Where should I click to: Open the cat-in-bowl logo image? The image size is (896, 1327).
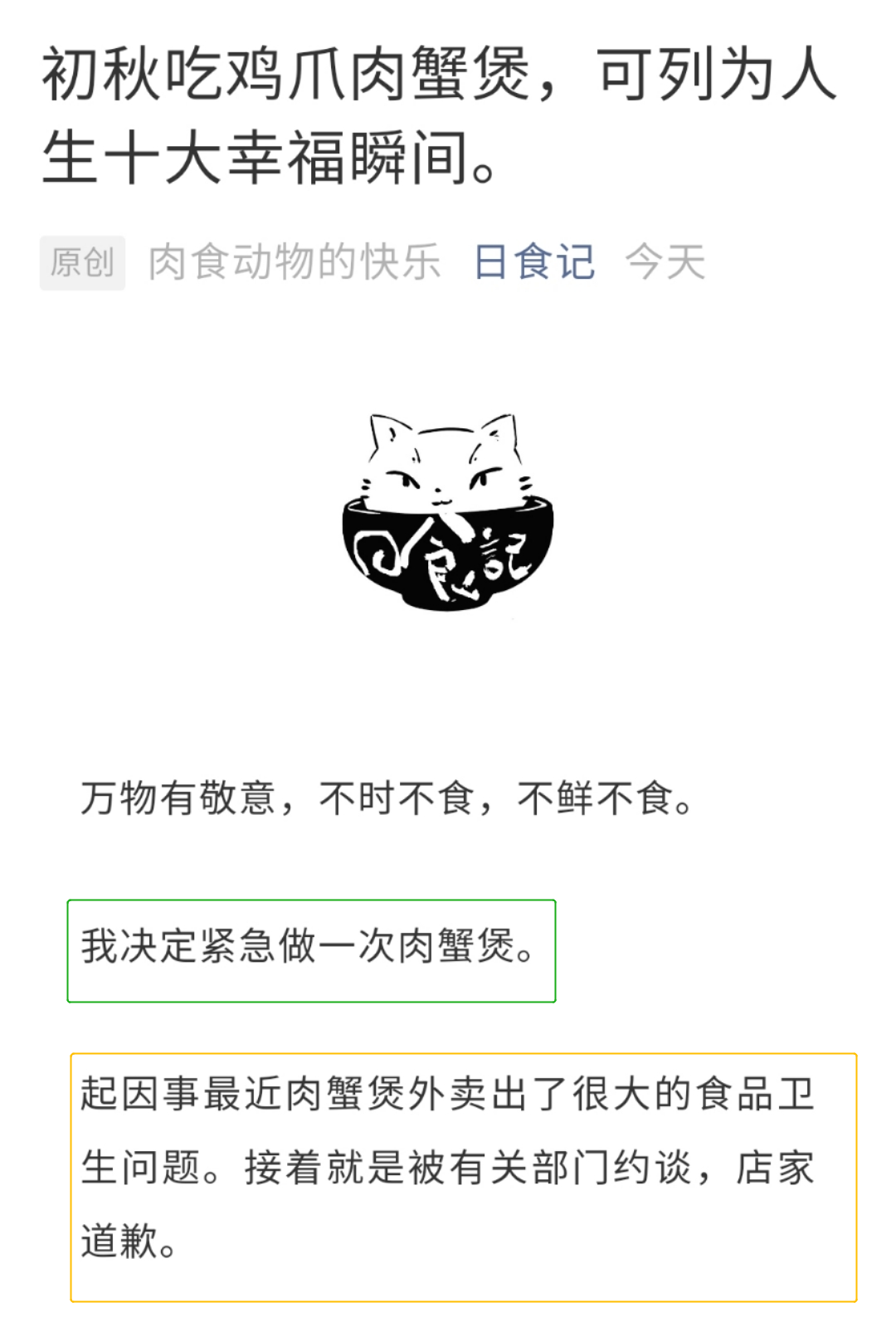(448, 512)
